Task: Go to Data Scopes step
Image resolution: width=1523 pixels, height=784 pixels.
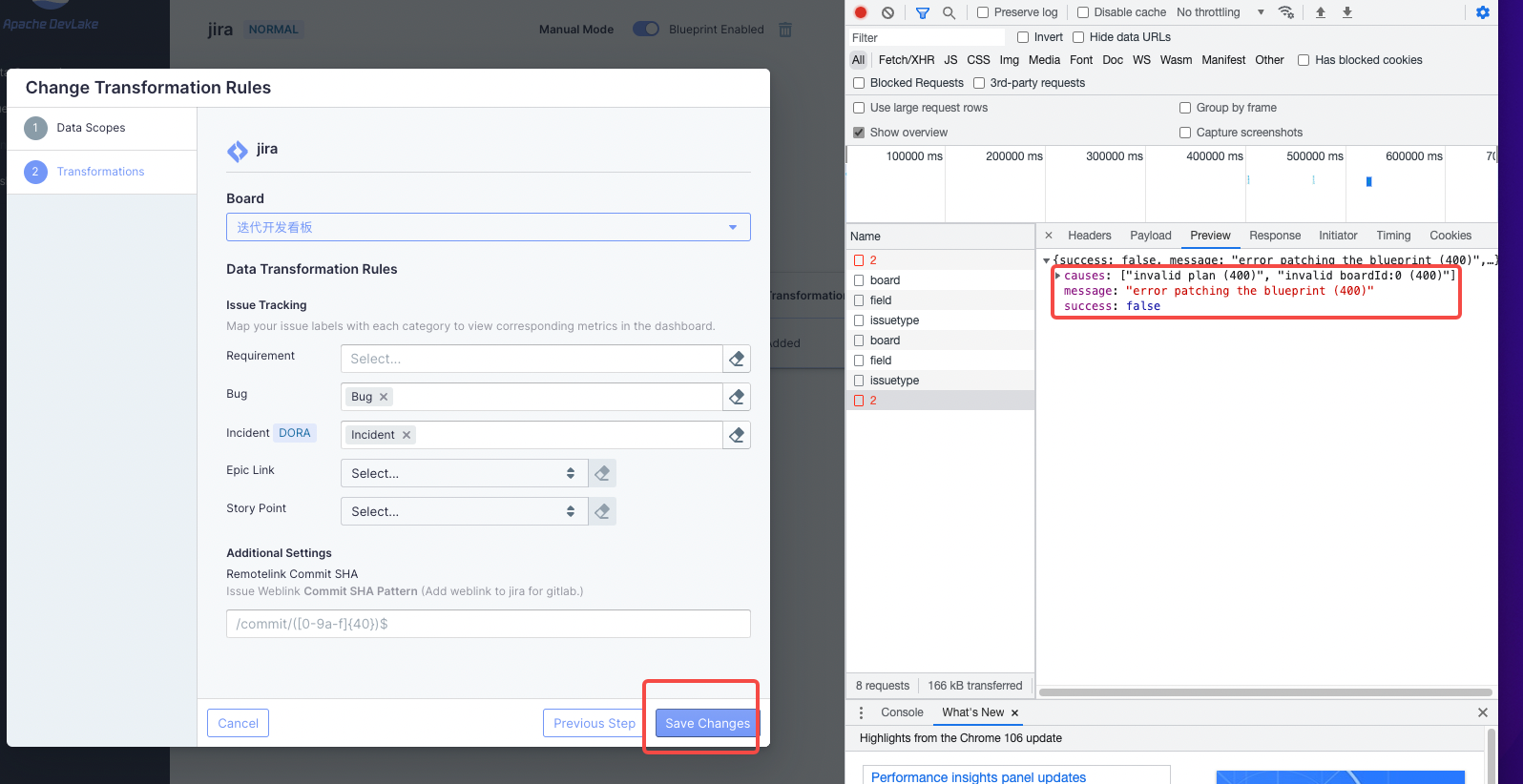Action: [102, 128]
